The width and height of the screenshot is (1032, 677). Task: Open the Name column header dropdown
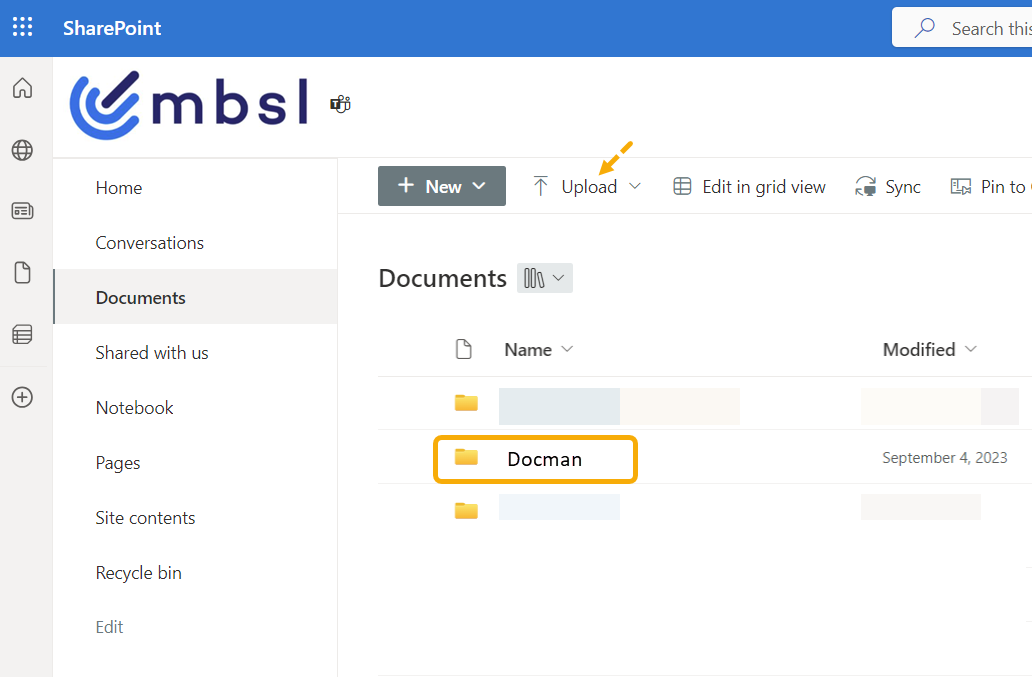click(539, 350)
